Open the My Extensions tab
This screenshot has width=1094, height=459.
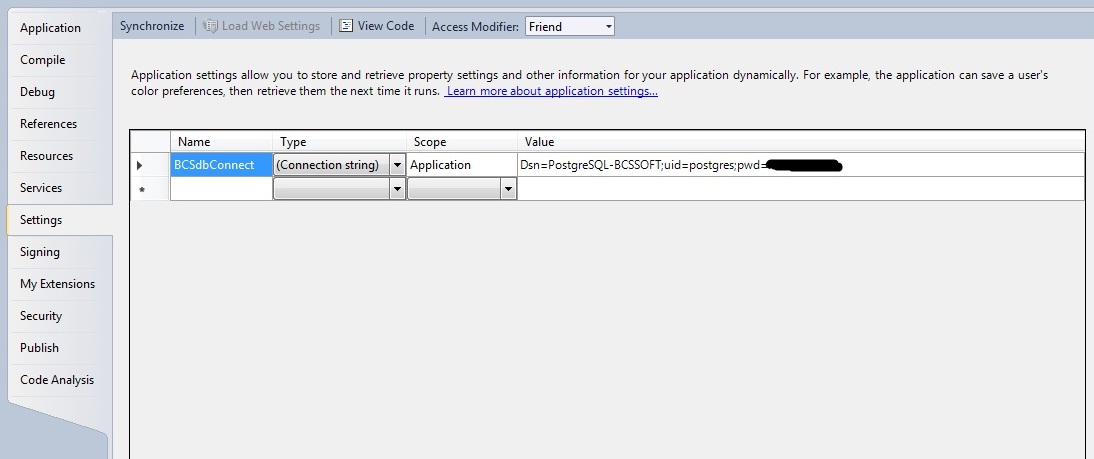coord(59,284)
